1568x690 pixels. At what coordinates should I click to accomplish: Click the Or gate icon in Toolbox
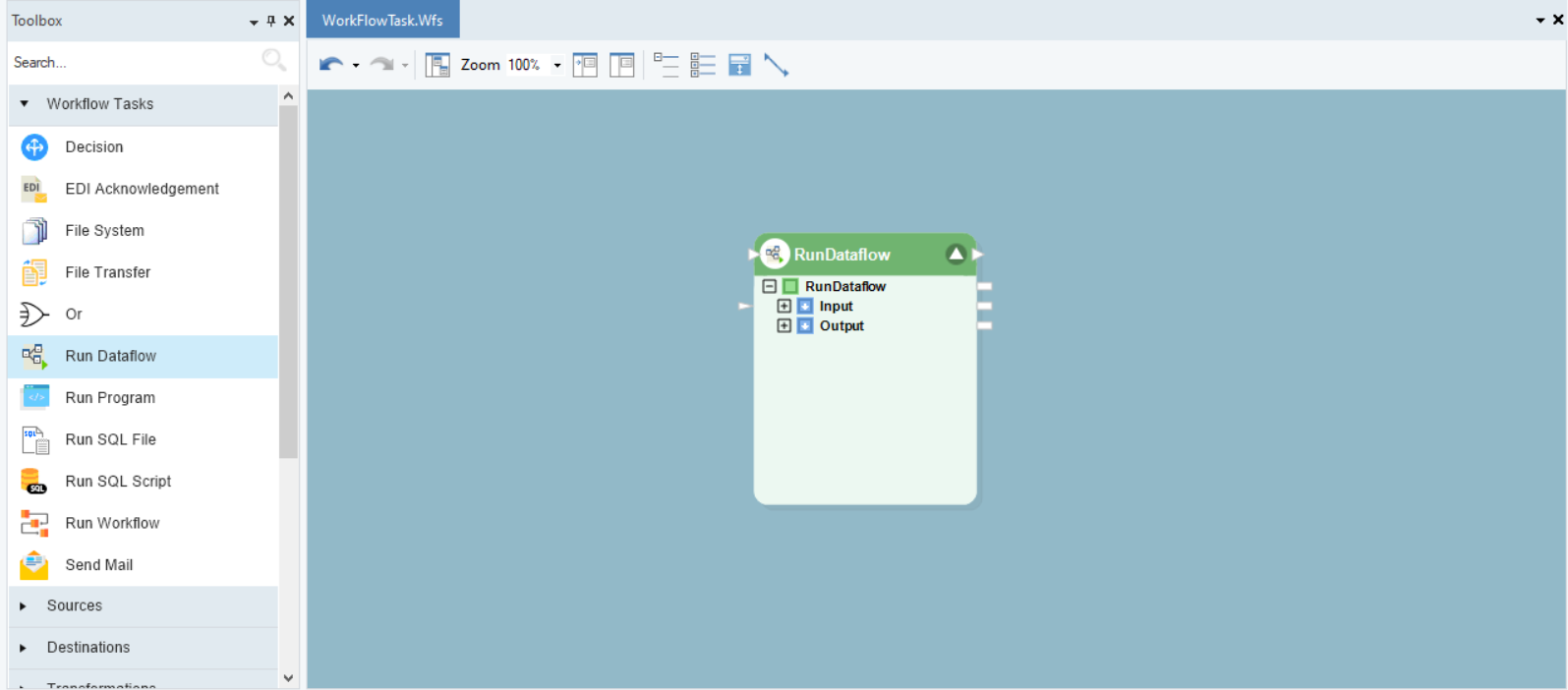(x=34, y=315)
